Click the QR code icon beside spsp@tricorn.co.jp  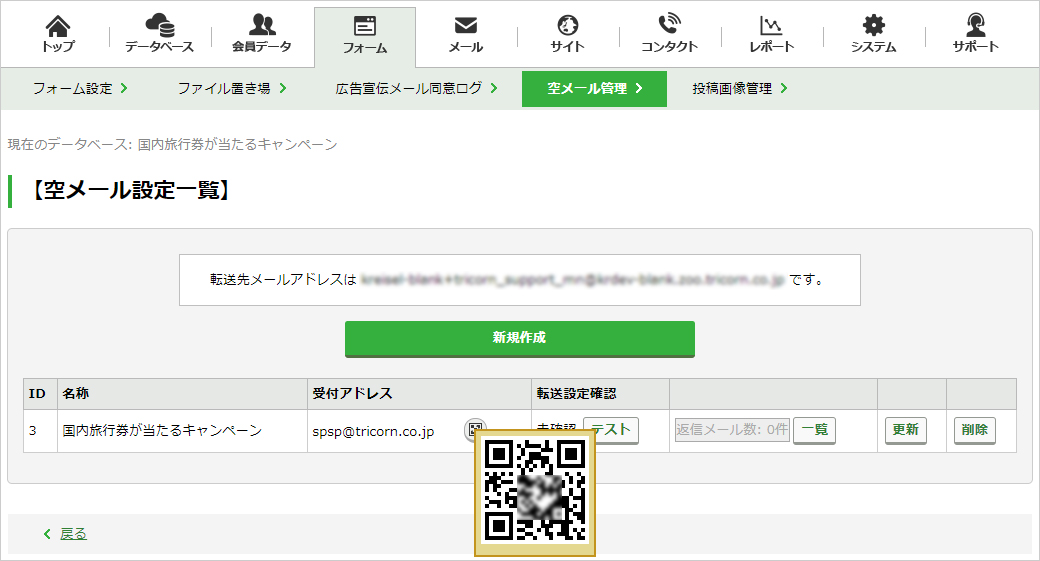(x=475, y=429)
